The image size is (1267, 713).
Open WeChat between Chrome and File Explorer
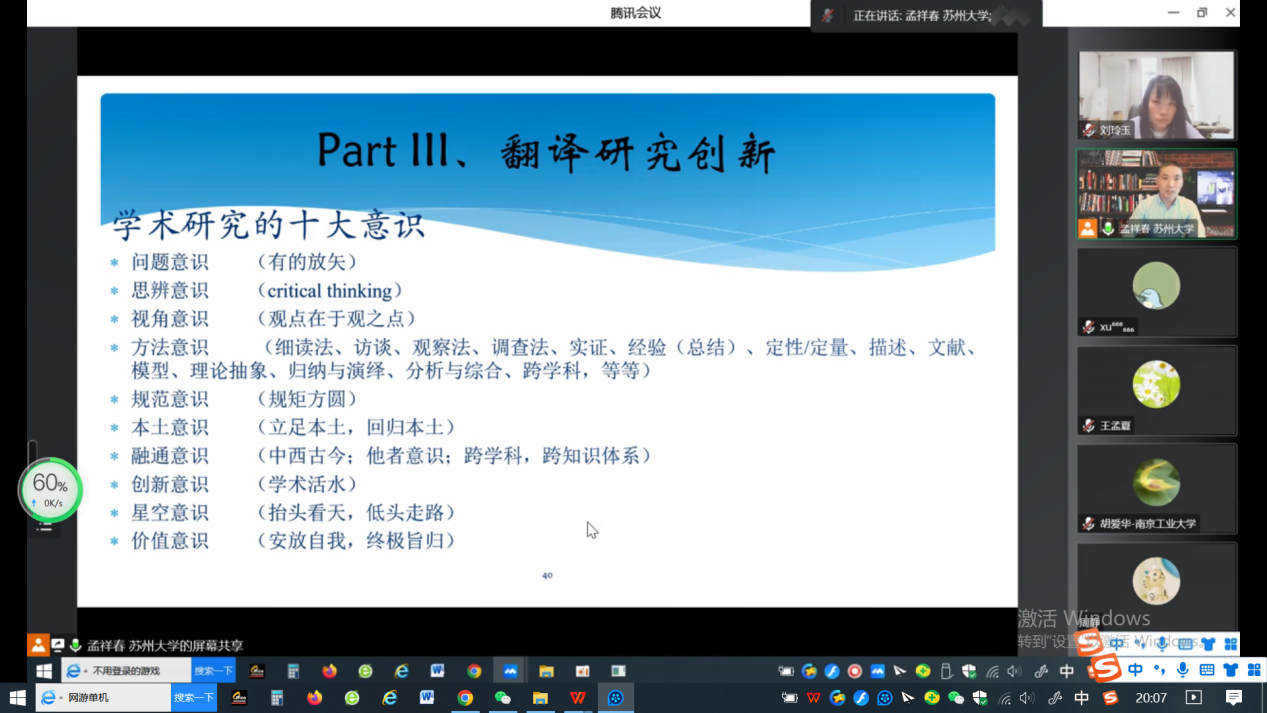tap(503, 697)
